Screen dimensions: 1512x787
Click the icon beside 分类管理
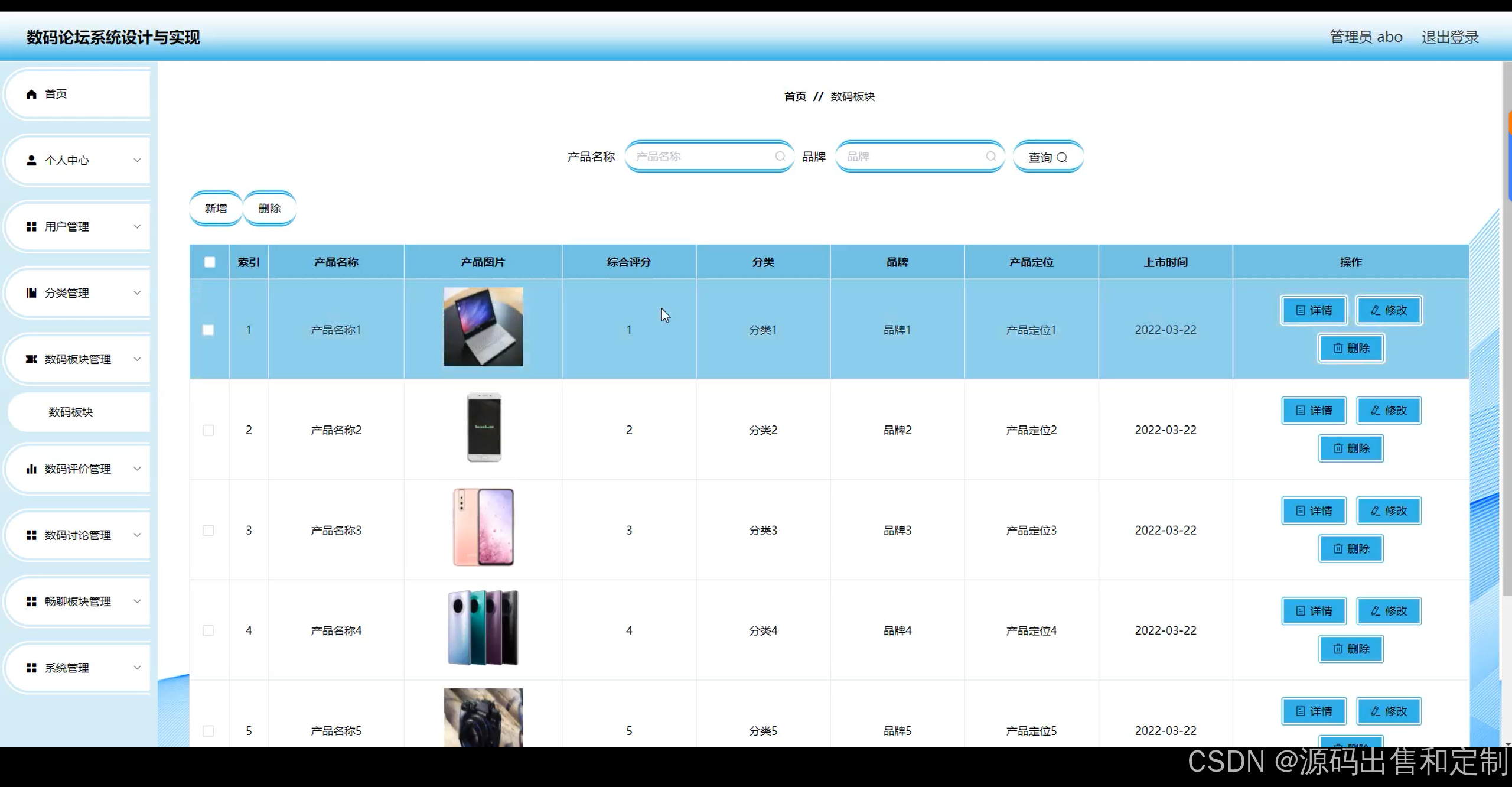click(32, 293)
